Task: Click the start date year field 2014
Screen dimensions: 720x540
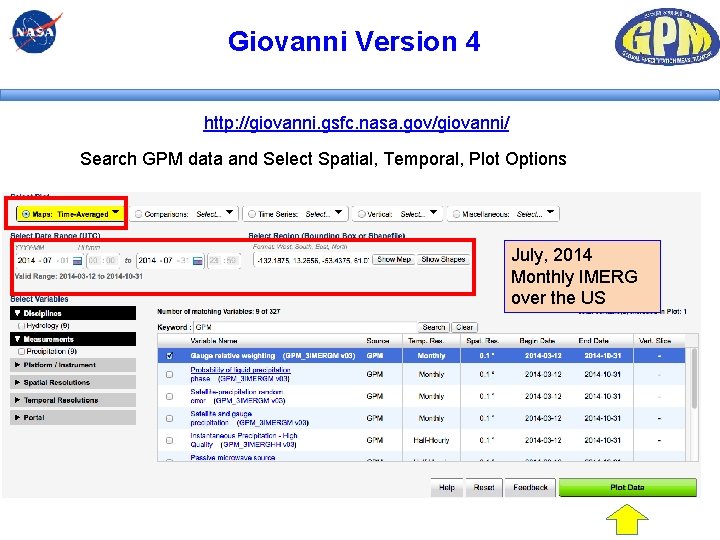Action: point(27,260)
